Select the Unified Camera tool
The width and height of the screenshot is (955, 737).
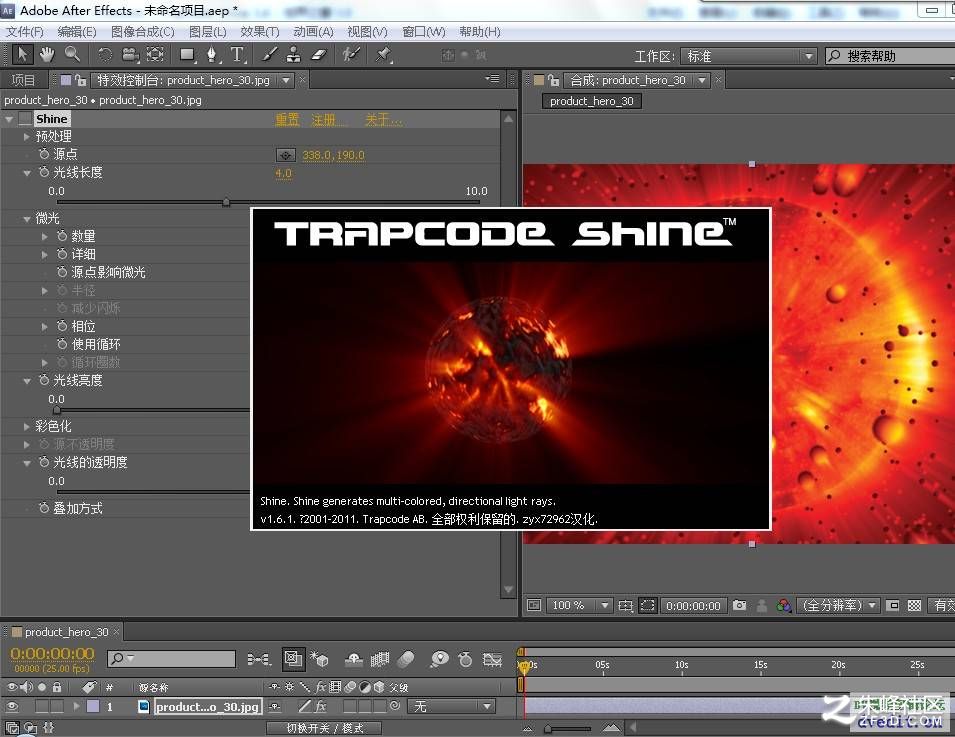pyautogui.click(x=130, y=55)
